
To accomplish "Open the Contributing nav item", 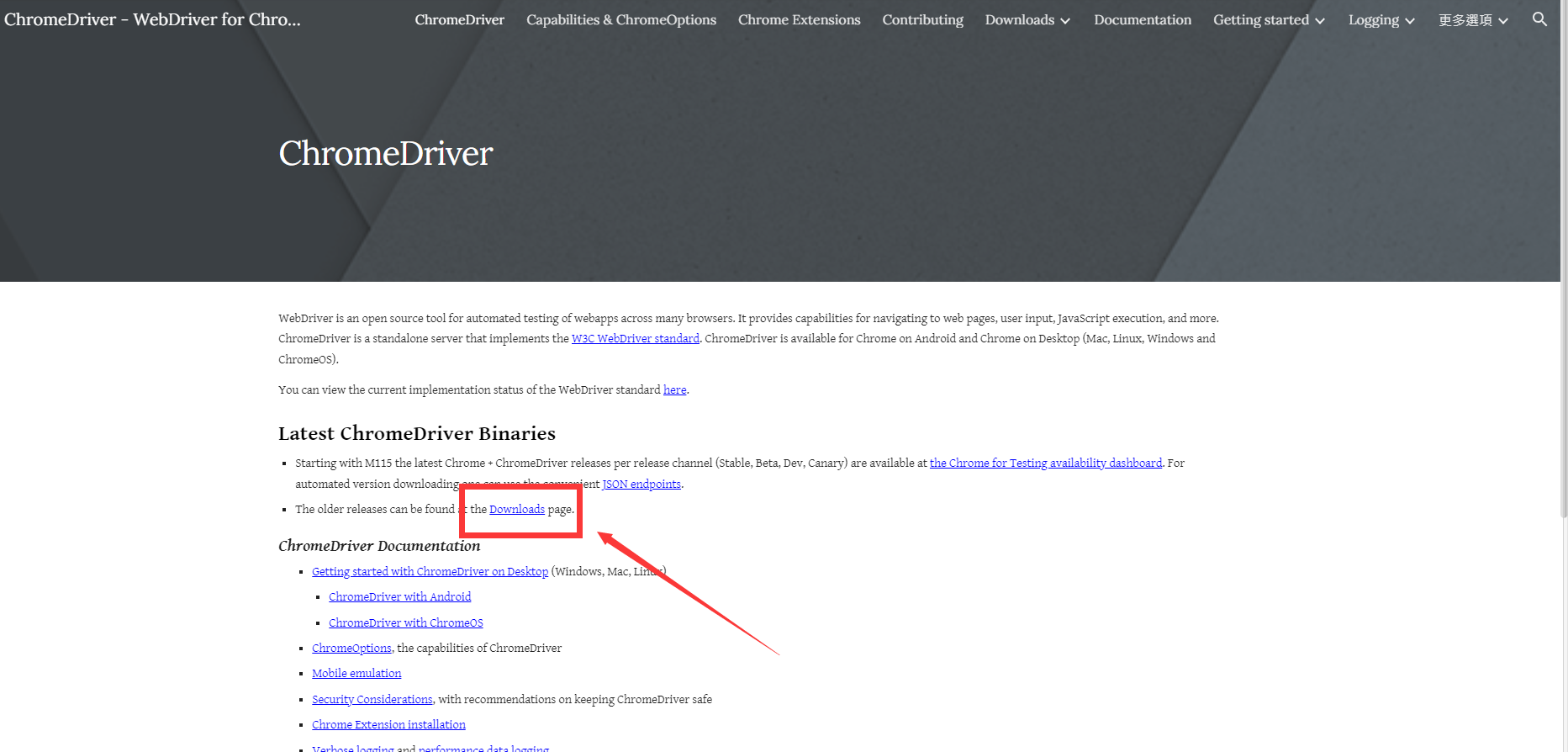I will tap(923, 19).
